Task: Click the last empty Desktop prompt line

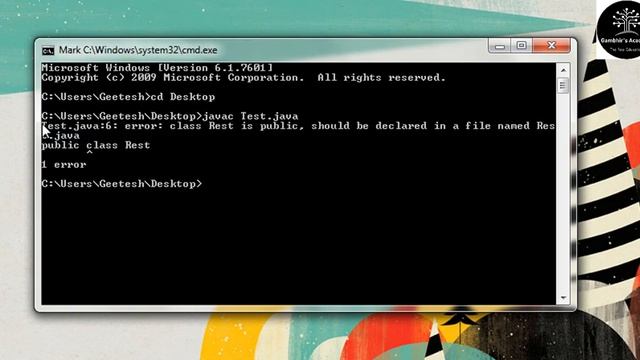Action: (x=122, y=184)
